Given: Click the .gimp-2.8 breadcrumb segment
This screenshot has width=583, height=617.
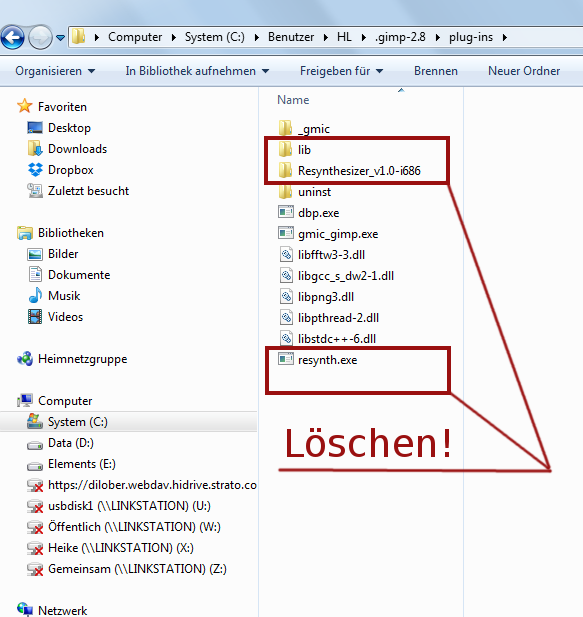Looking at the screenshot, I should 400,37.
